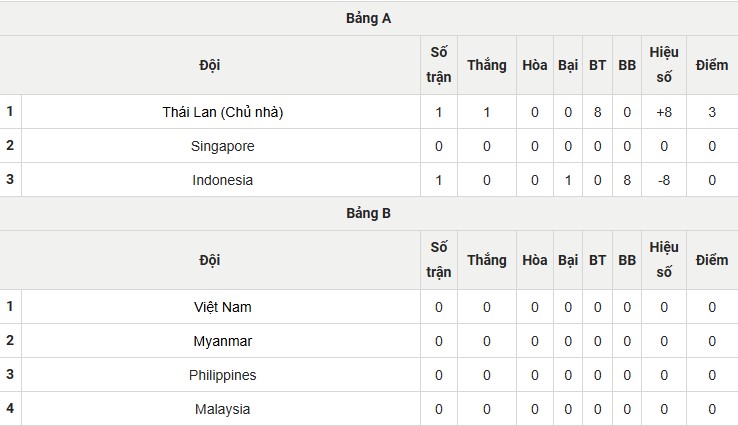
Task: Click Thái Lan's 3 points cell
Action: (x=712, y=112)
